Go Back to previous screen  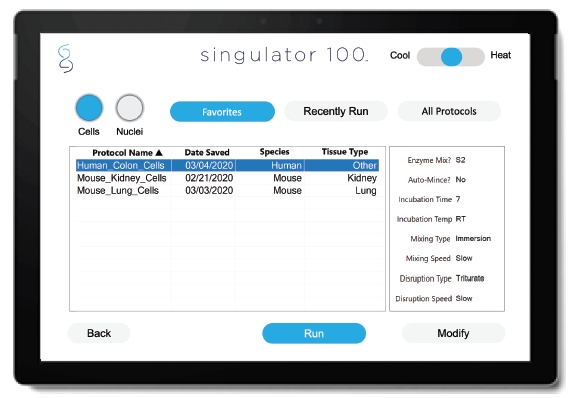99,333
